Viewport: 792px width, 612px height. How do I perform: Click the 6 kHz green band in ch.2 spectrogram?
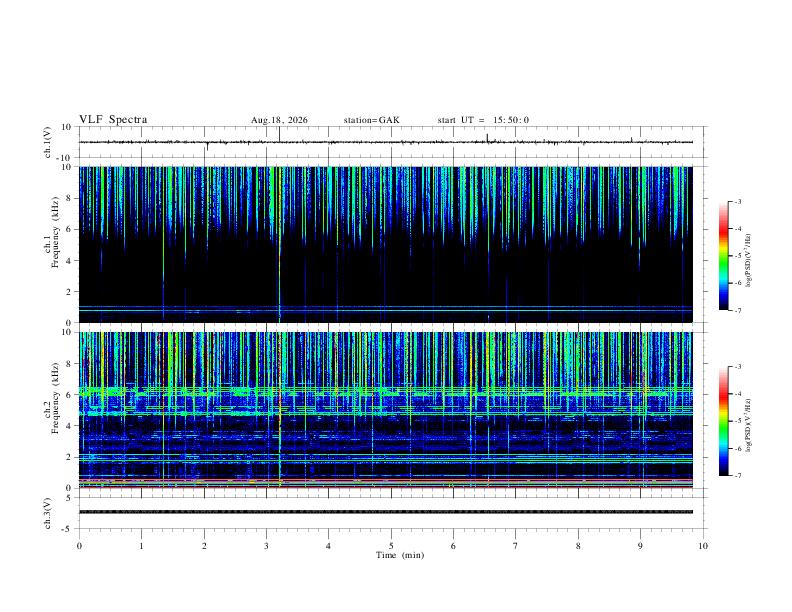point(386,390)
